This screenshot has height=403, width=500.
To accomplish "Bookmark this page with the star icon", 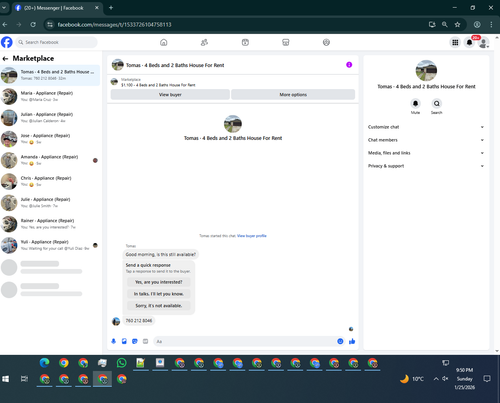I will coord(457,24).
